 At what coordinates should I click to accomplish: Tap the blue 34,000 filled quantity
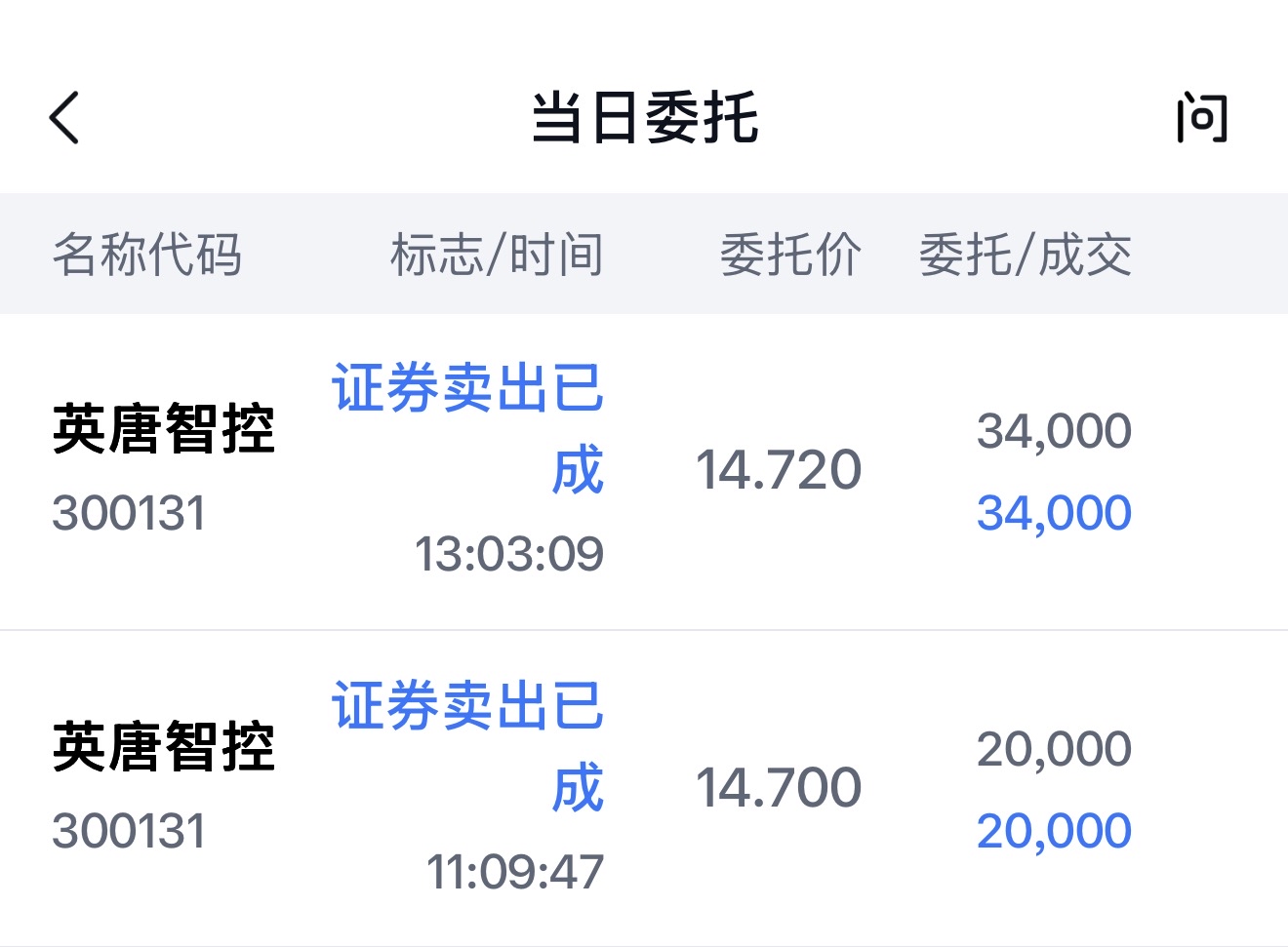tap(1055, 513)
